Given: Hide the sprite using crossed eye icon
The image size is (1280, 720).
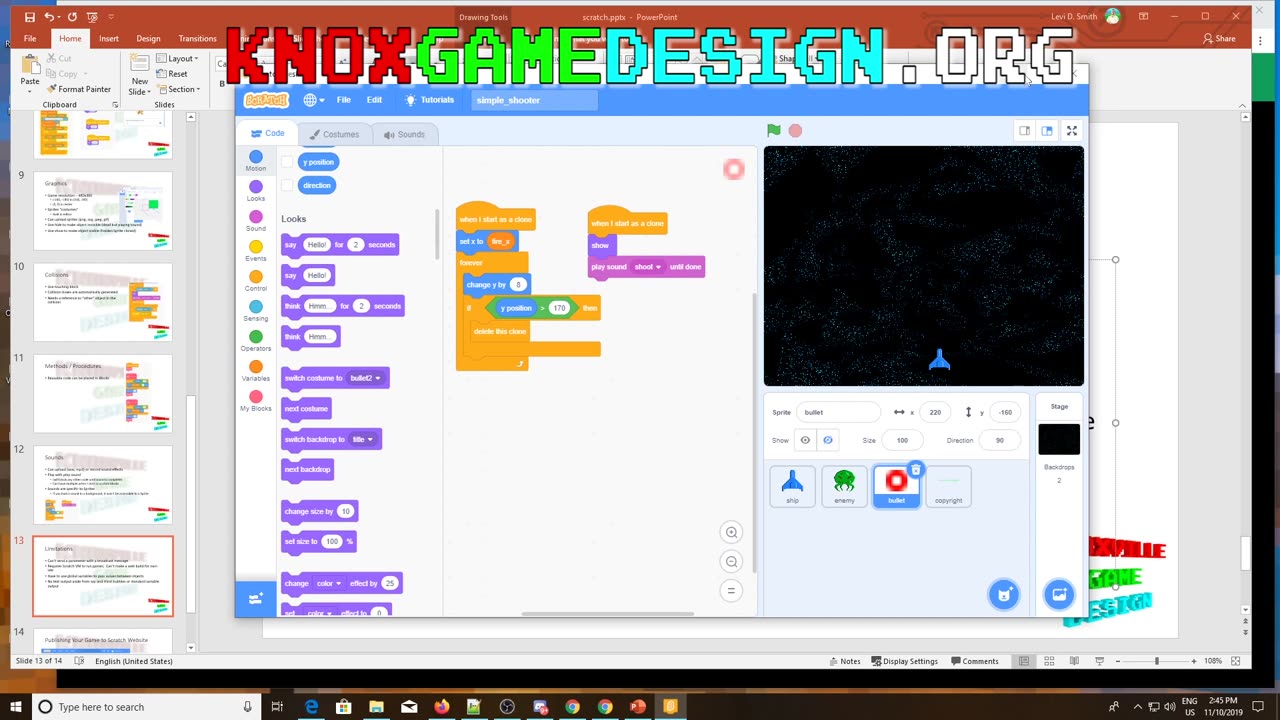Looking at the screenshot, I should pyautogui.click(x=828, y=440).
